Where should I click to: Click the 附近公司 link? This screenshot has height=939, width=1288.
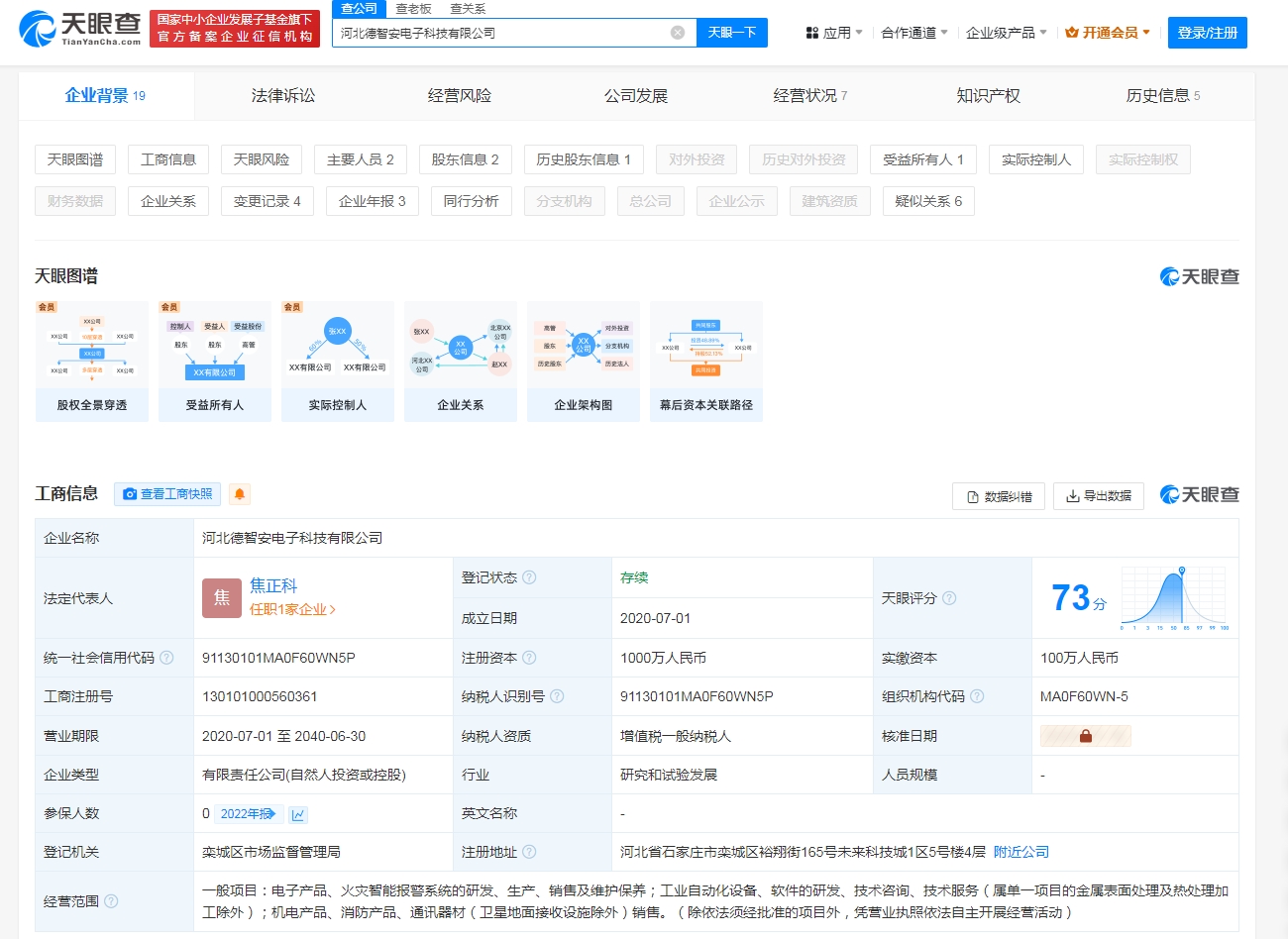tap(1021, 852)
